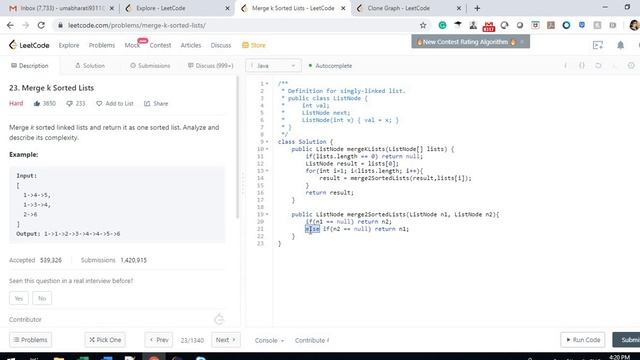
Task: Collapse the merge2SortedLists fold at line 19
Action: (267, 214)
